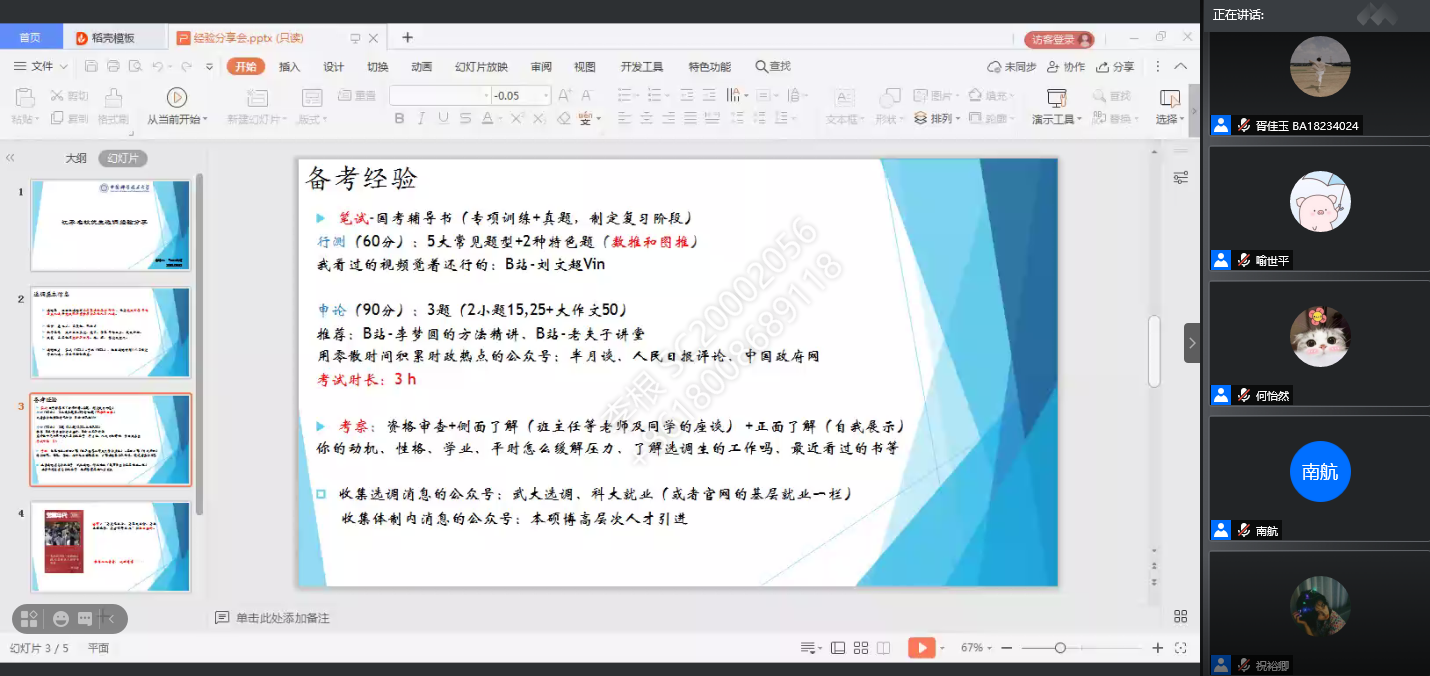The image size is (1430, 676).
Task: Switch to the 稻壳模板 tab
Action: coord(108,38)
